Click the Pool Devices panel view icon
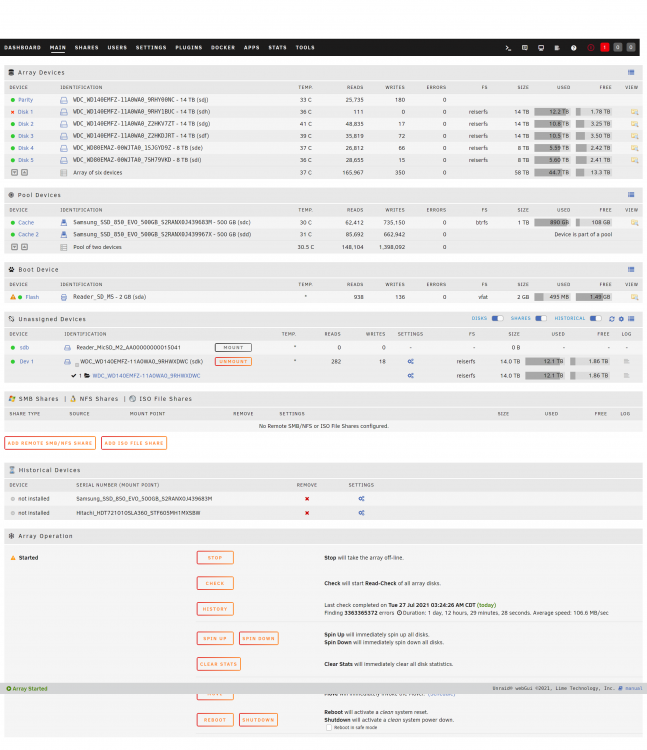This screenshot has height=750, width=647. point(631,195)
